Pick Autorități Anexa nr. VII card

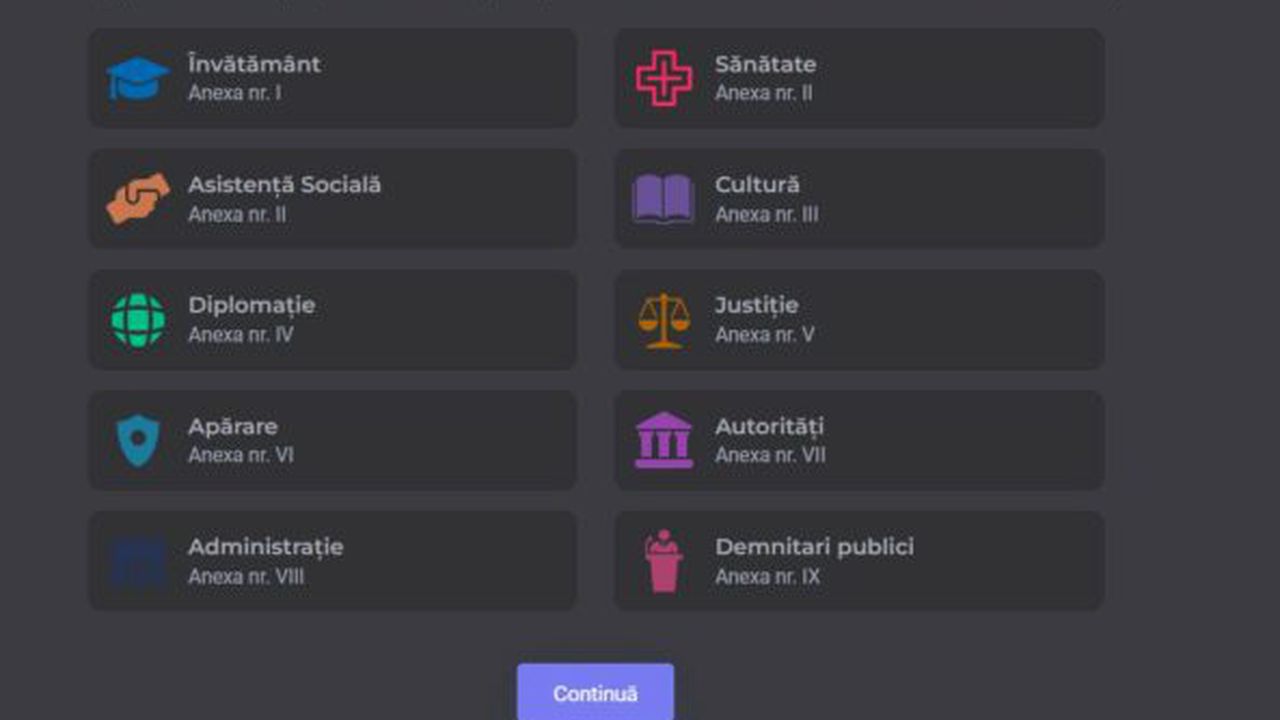(859, 441)
